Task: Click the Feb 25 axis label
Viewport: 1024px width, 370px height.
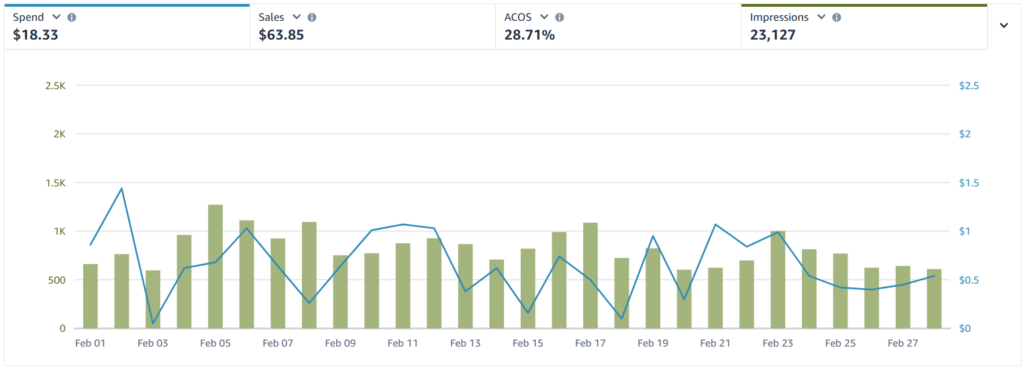Action: [840, 343]
